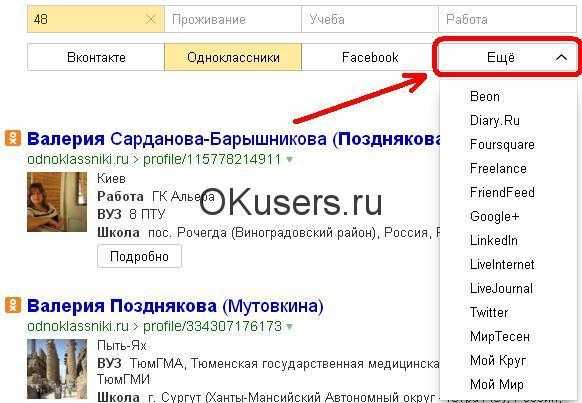Screen dimensions: 582x403
Task: Click the city text Киев
Action: pyautogui.click(x=111, y=178)
